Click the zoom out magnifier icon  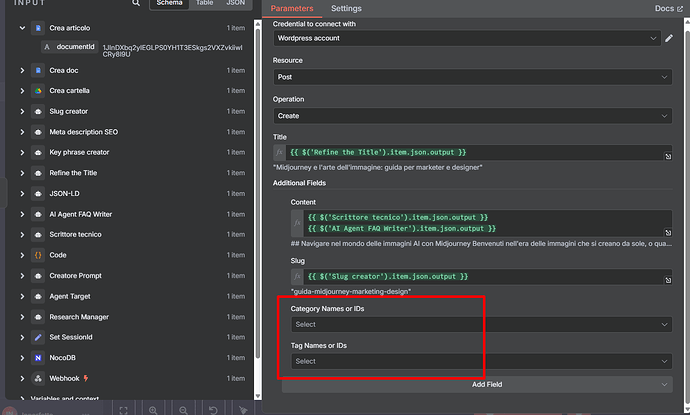coord(183,410)
